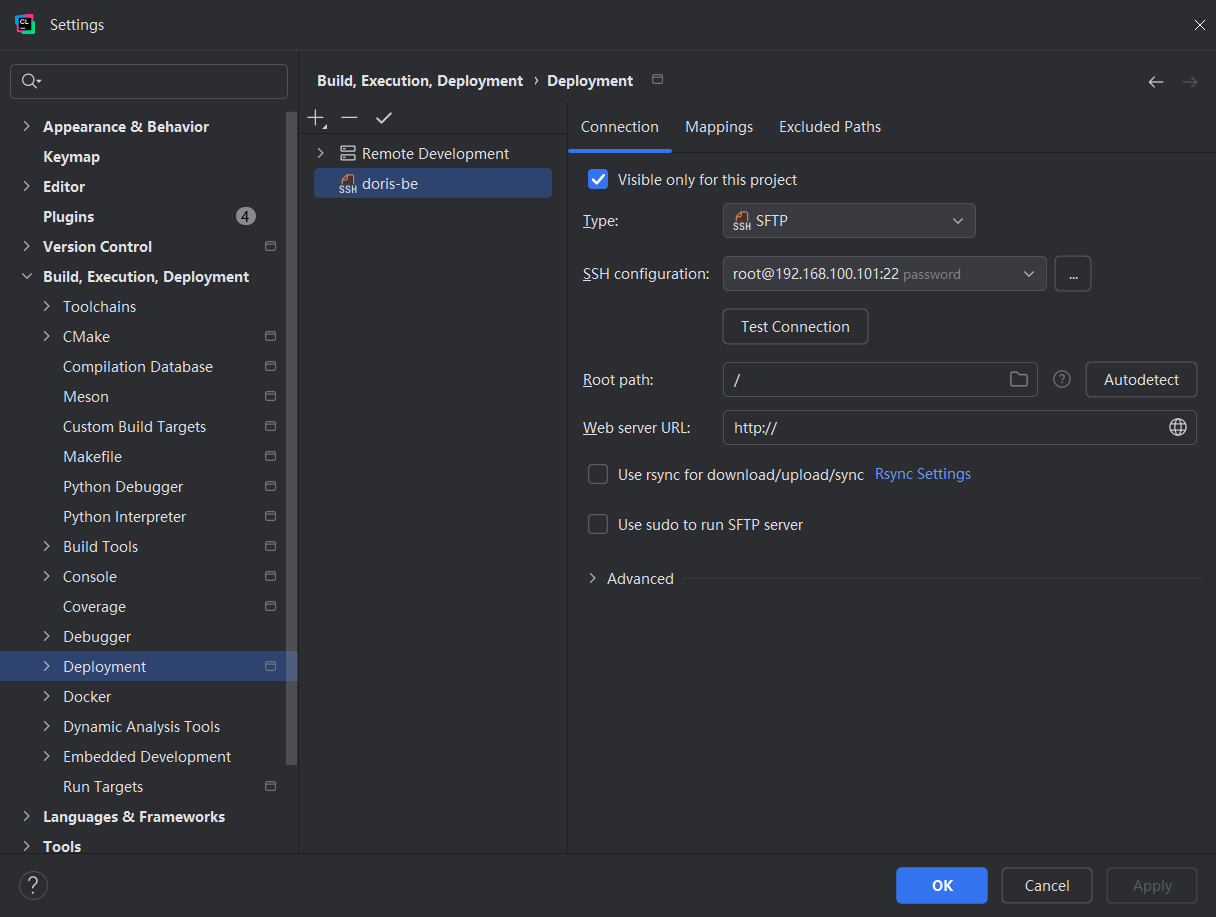Open SSH configurations with the ellipsis button
Screen dimensions: 1216x917
pos(1073,274)
